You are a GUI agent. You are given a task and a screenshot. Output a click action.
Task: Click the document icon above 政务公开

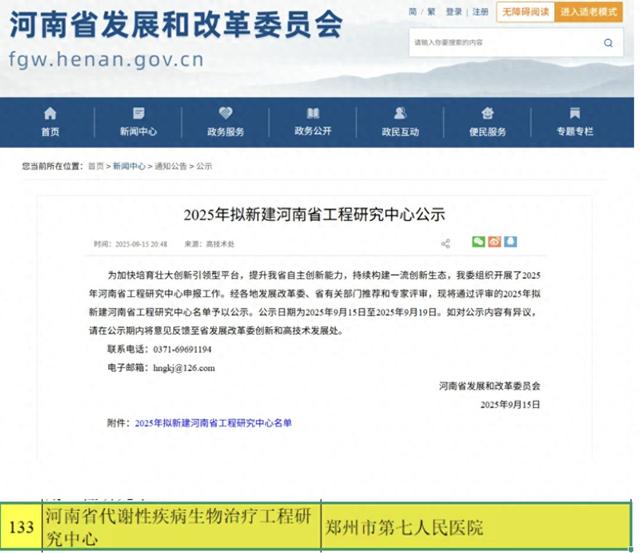(313, 113)
